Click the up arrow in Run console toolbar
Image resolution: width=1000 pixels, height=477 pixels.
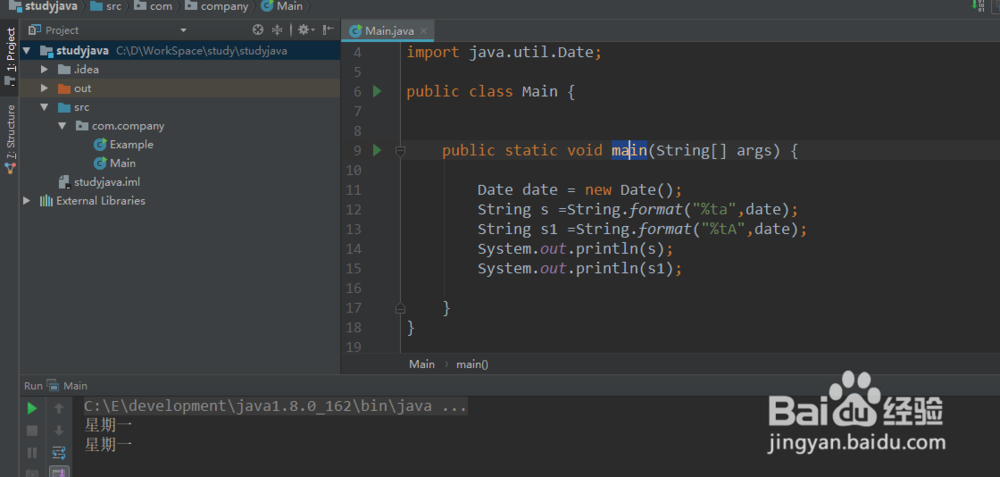[59, 408]
